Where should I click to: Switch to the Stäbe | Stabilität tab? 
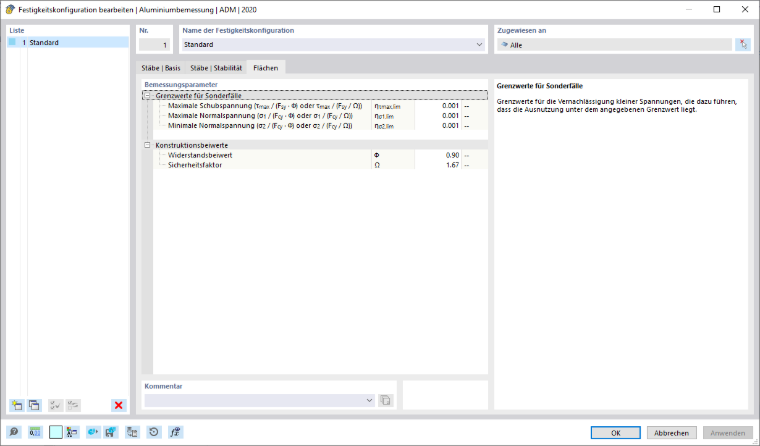pyautogui.click(x=216, y=68)
